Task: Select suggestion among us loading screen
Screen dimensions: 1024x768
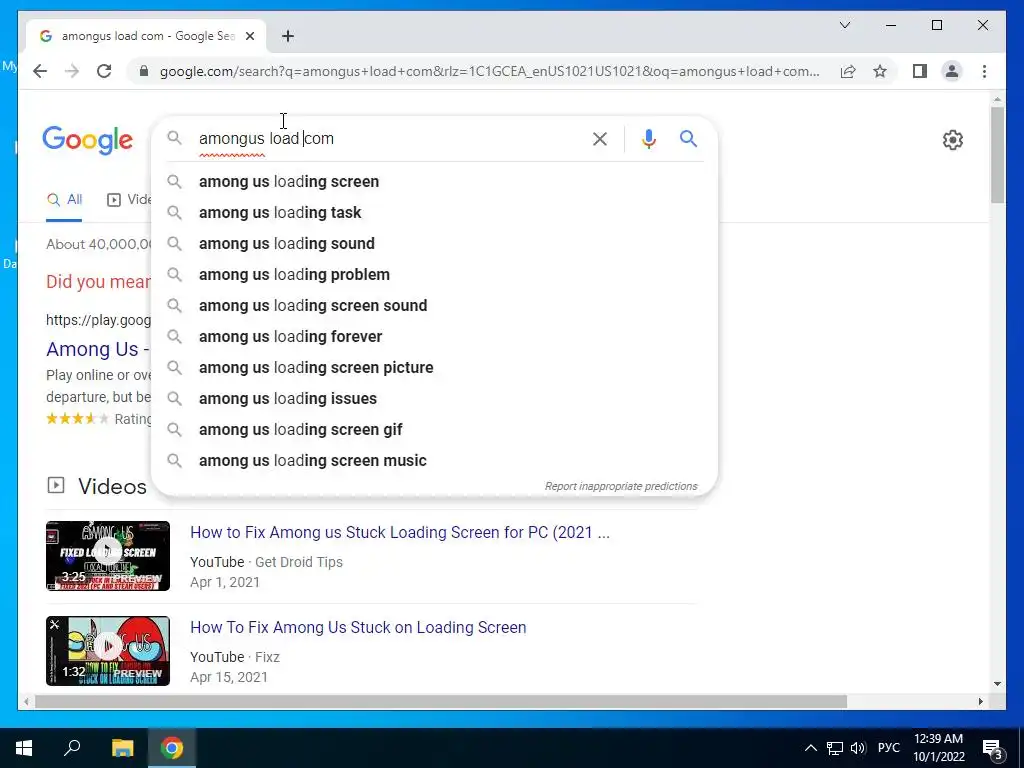Action: [434, 182]
